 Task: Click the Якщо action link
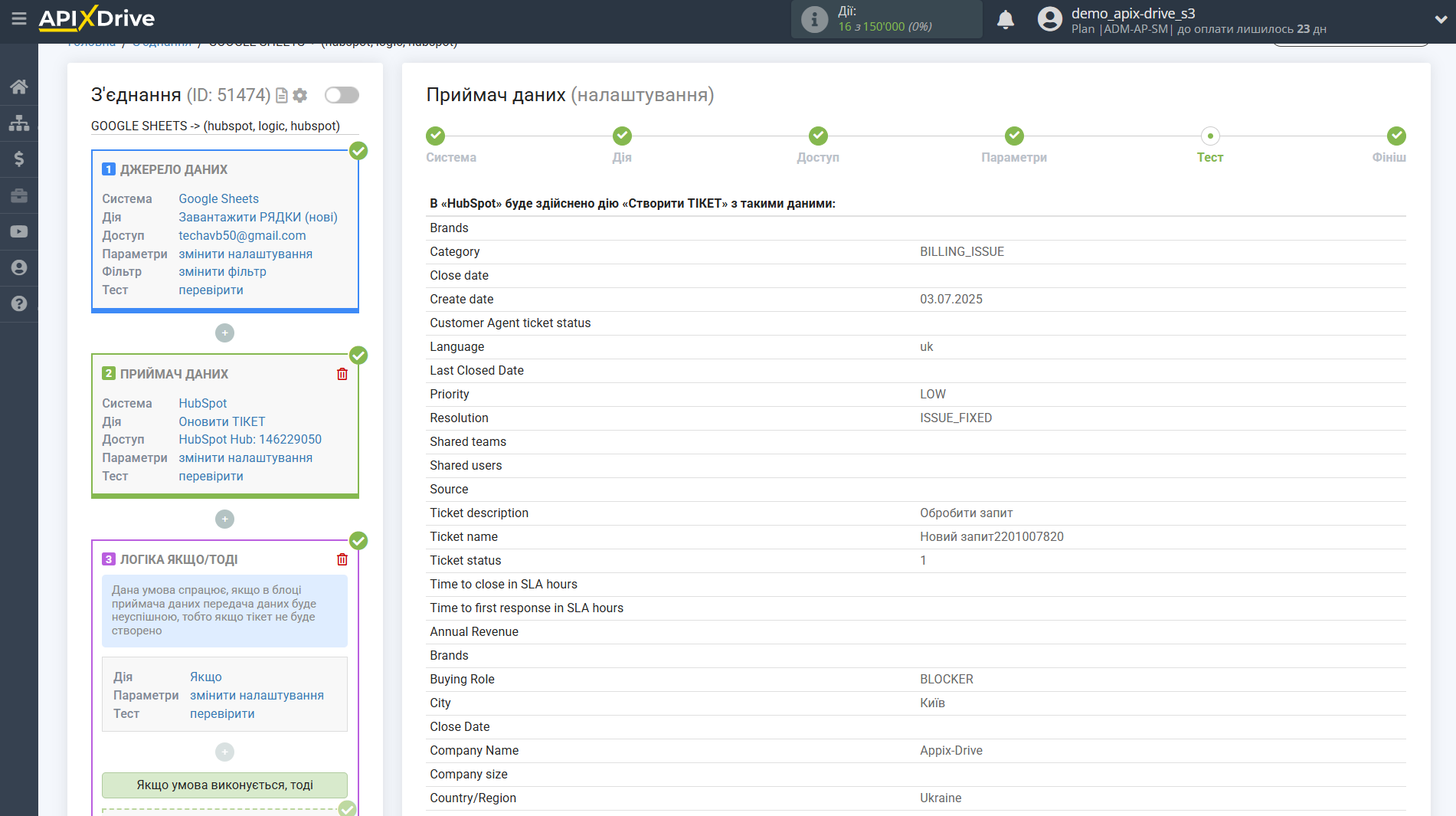[x=205, y=677]
